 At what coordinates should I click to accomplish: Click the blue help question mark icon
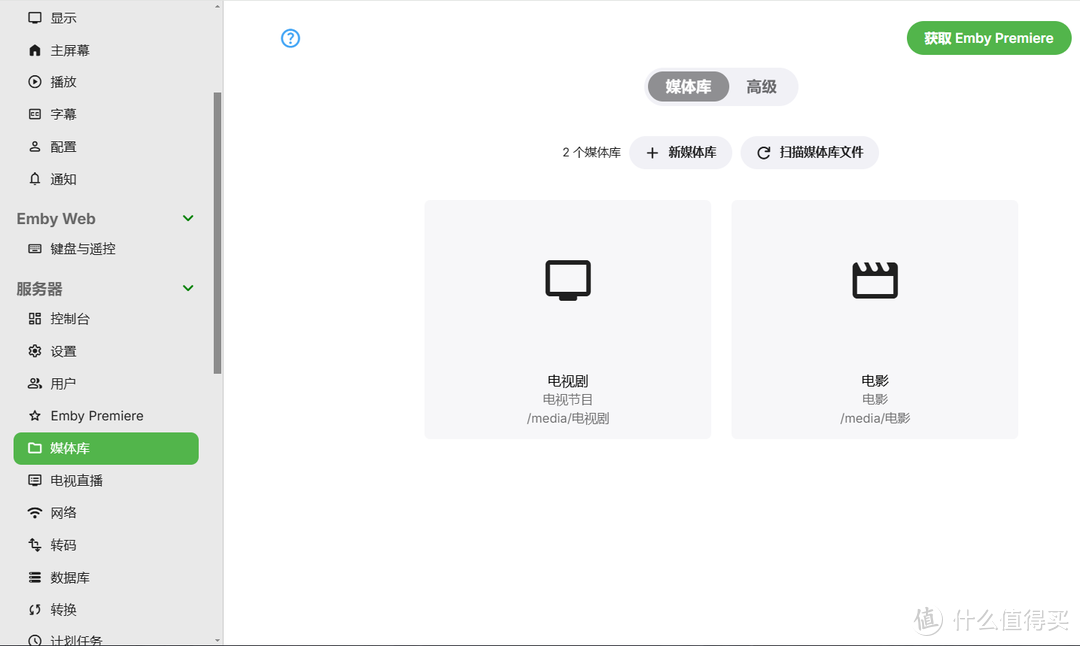coord(291,39)
